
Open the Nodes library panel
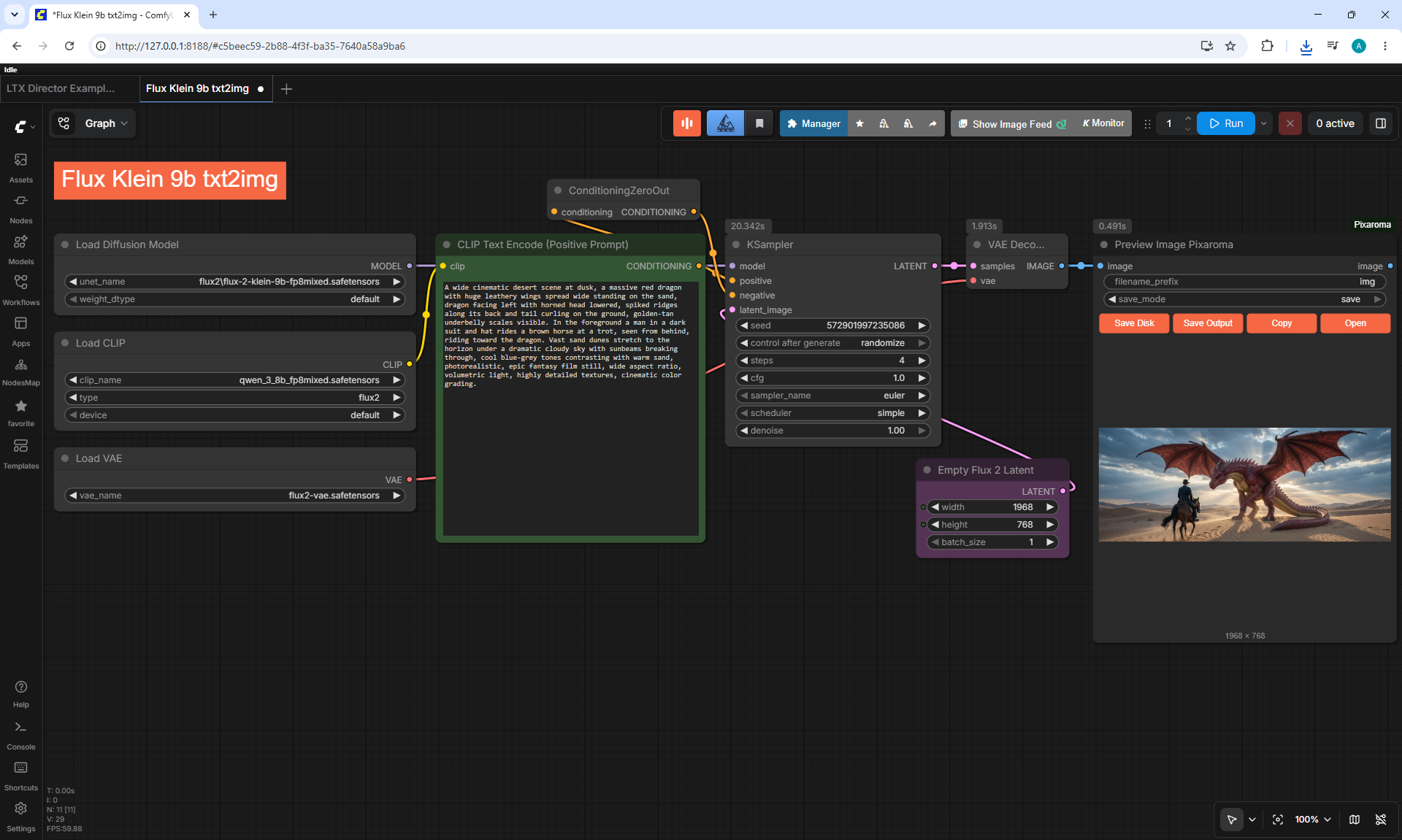point(20,208)
